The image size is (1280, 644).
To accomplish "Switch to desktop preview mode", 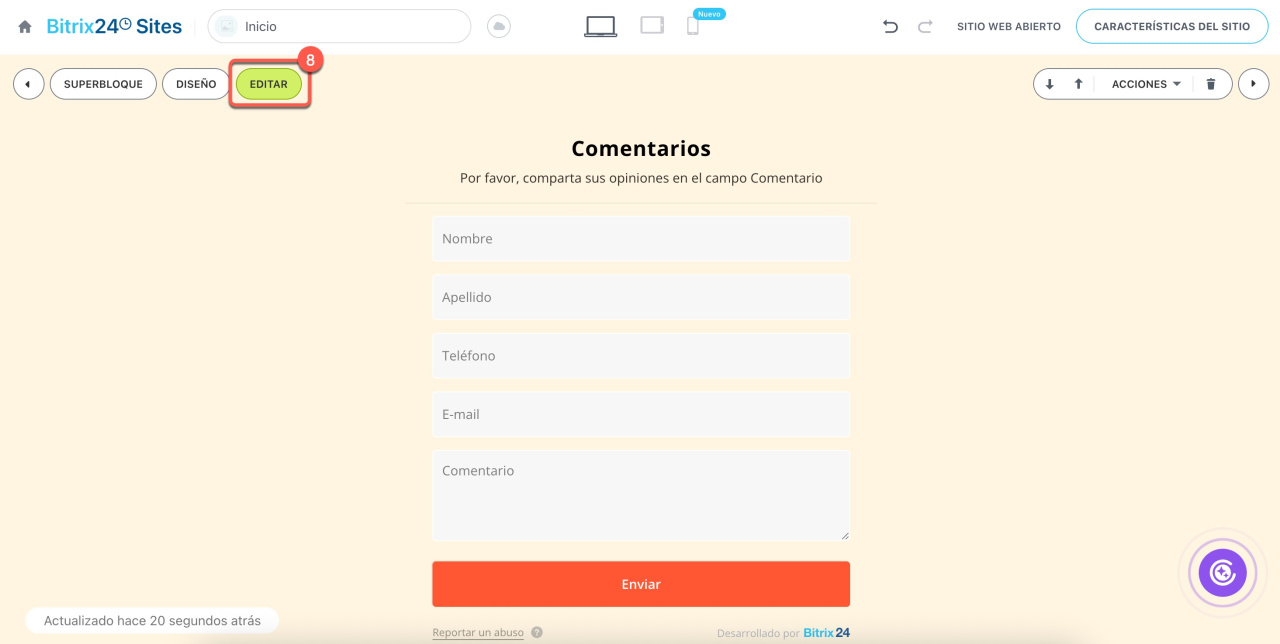I will (600, 27).
